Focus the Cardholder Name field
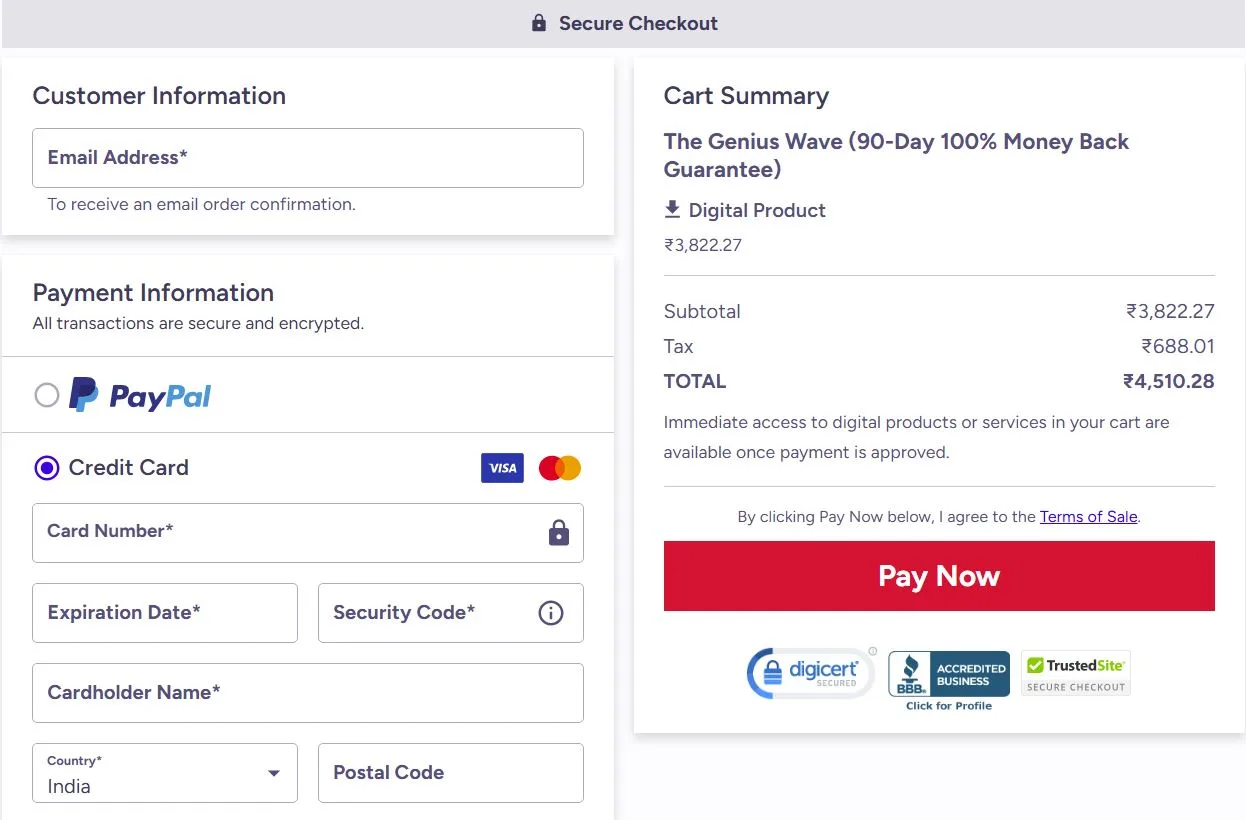 pyautogui.click(x=308, y=693)
